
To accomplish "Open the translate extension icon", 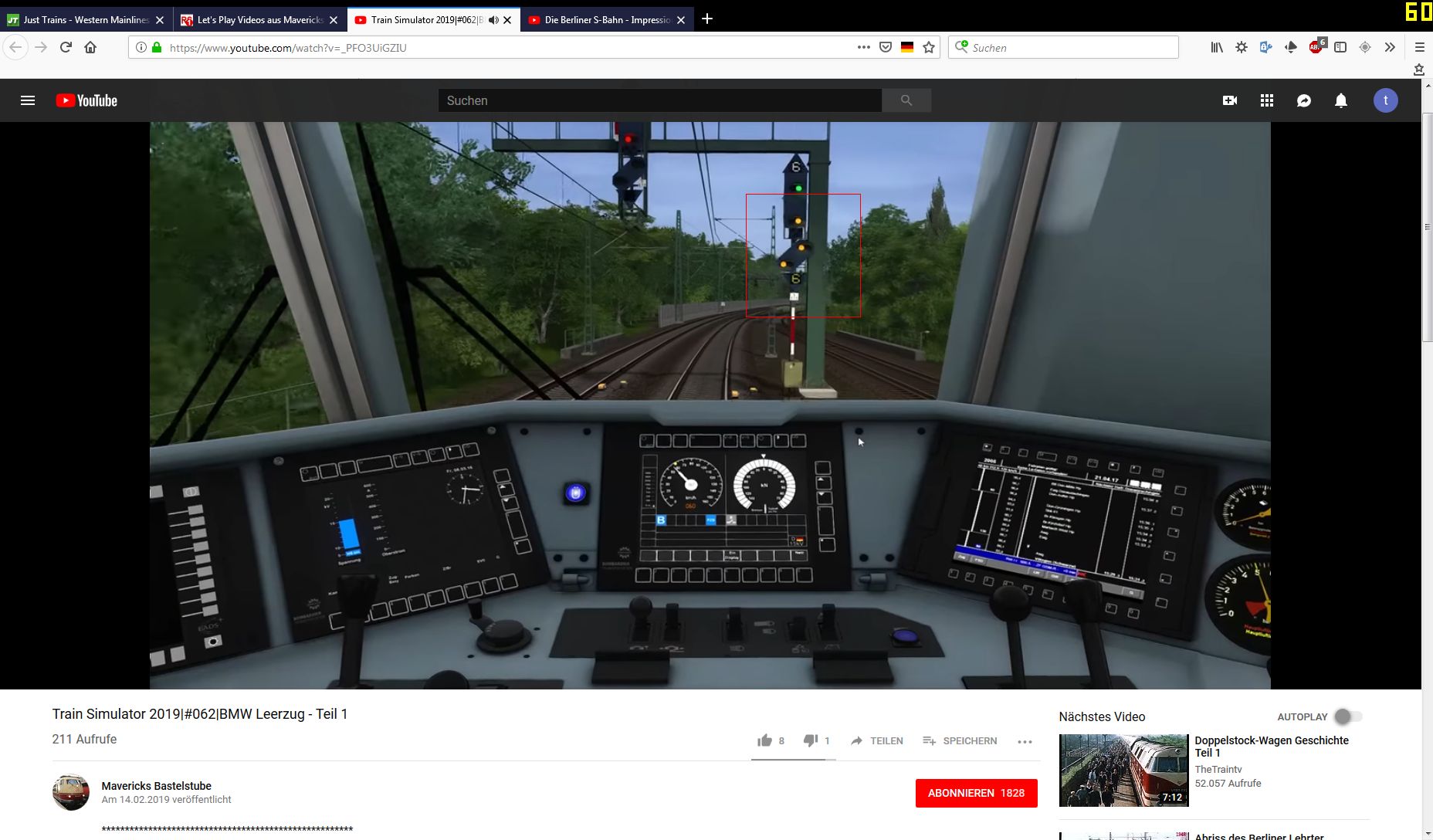I will point(1266,47).
